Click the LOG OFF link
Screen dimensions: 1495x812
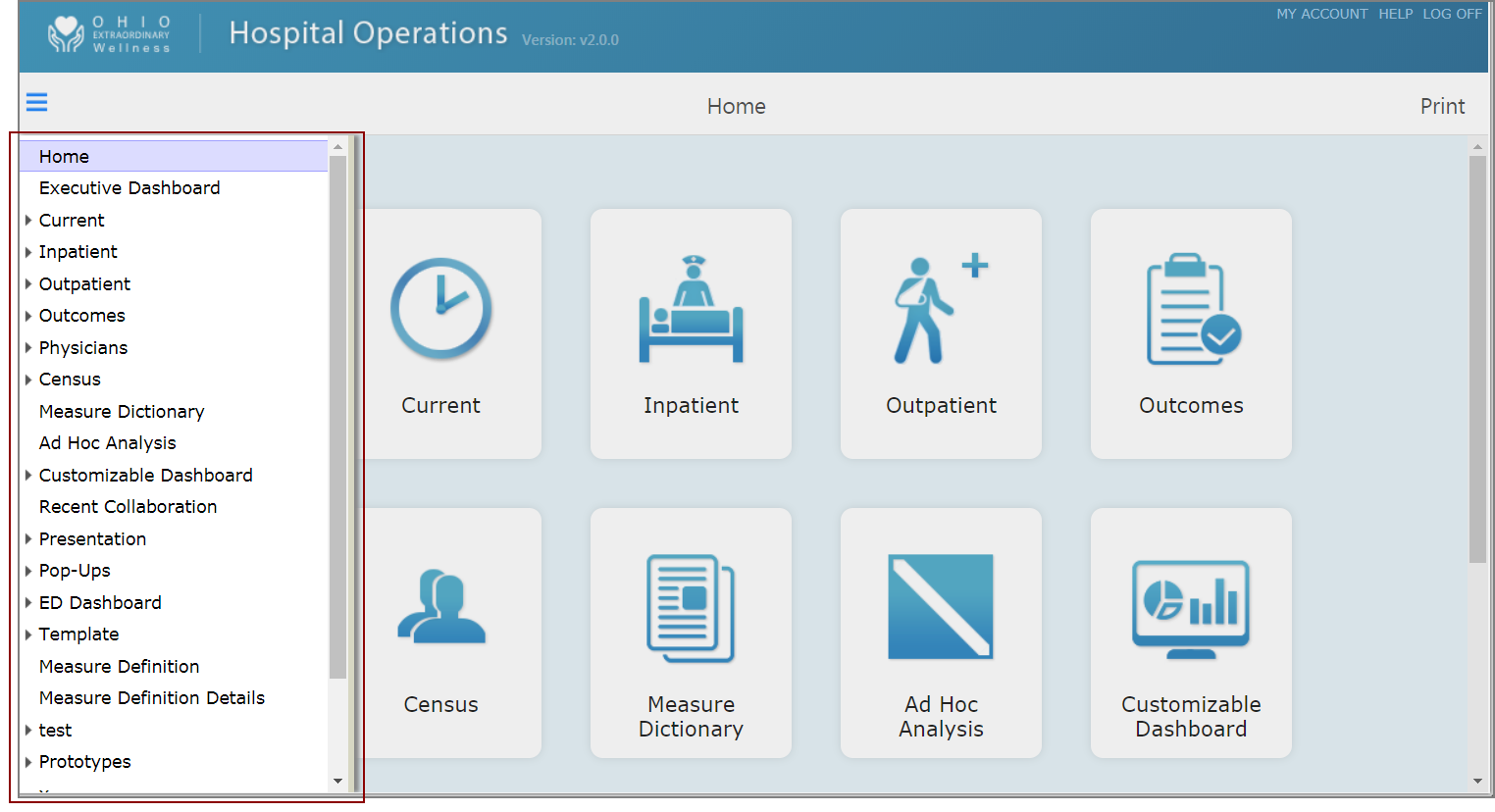coord(1452,14)
